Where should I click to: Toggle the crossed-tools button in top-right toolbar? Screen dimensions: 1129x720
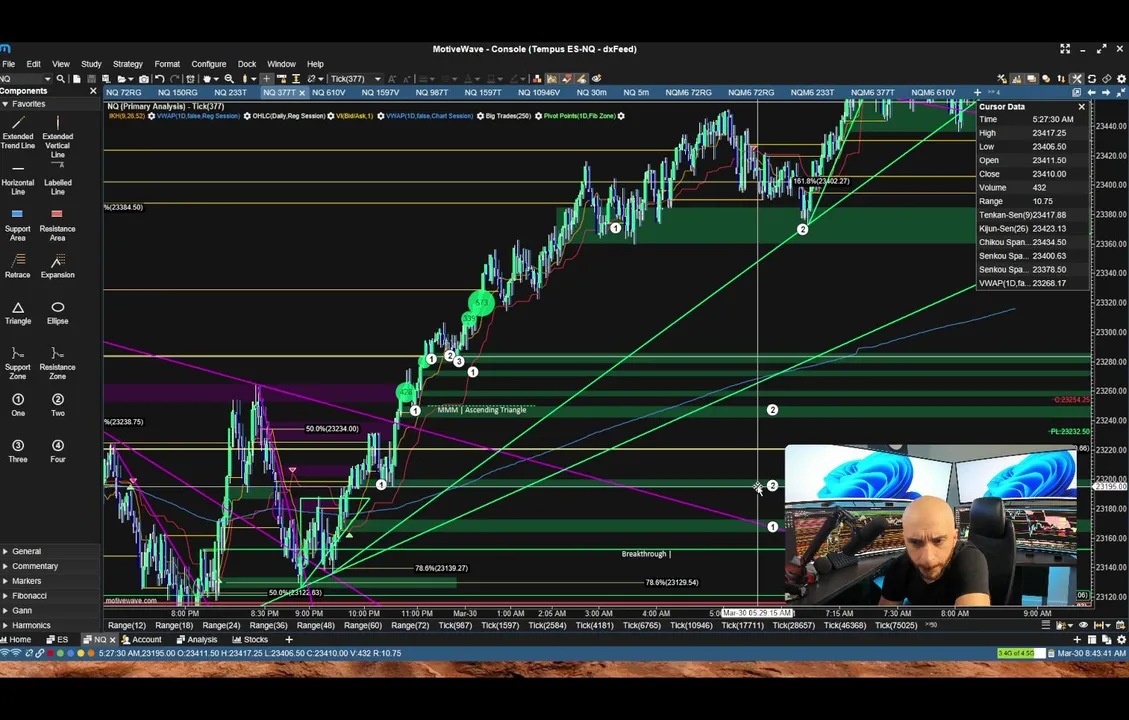pos(1076,78)
